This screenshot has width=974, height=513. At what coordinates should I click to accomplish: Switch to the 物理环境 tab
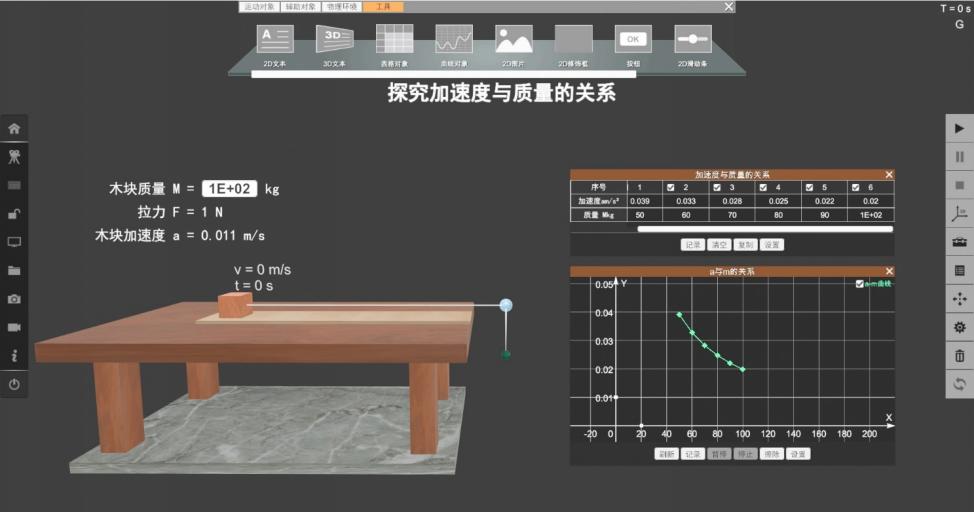pyautogui.click(x=342, y=7)
